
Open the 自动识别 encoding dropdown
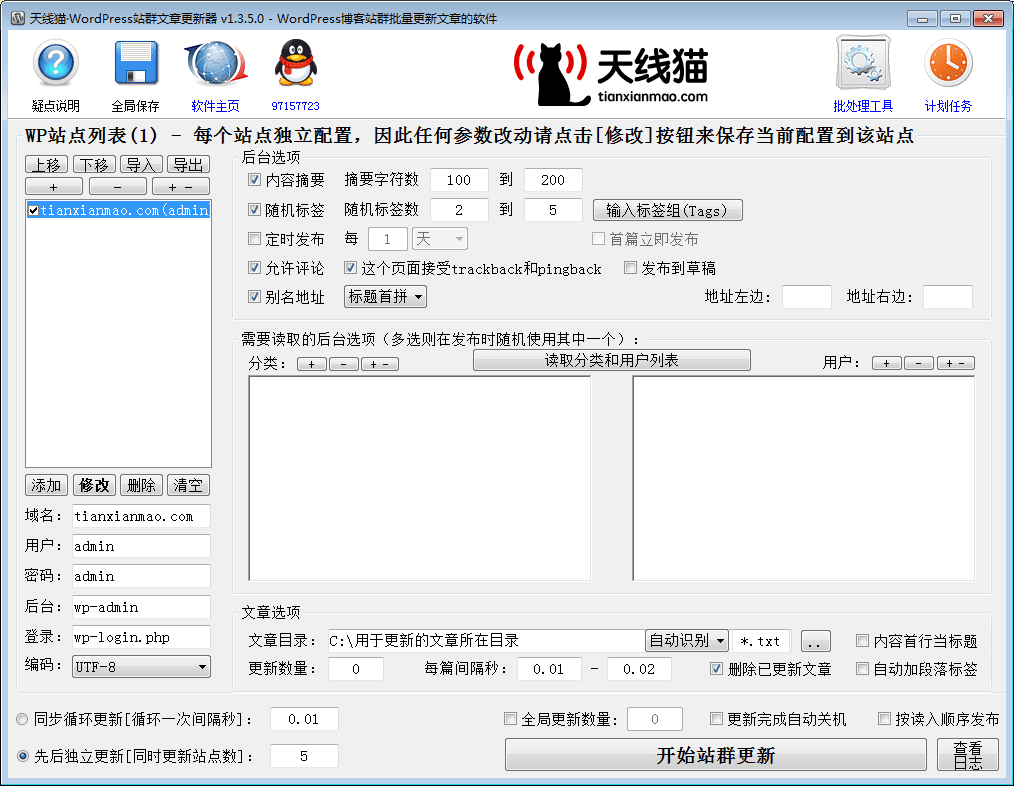(x=687, y=640)
